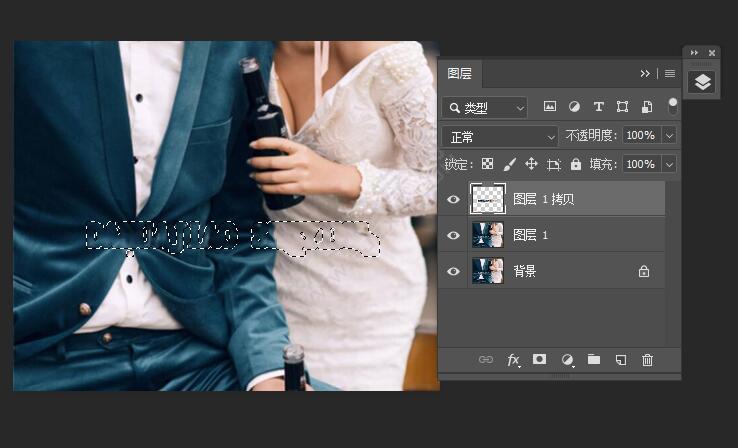Open the fx layer style menu
This screenshot has height=448, width=738.
click(x=513, y=360)
